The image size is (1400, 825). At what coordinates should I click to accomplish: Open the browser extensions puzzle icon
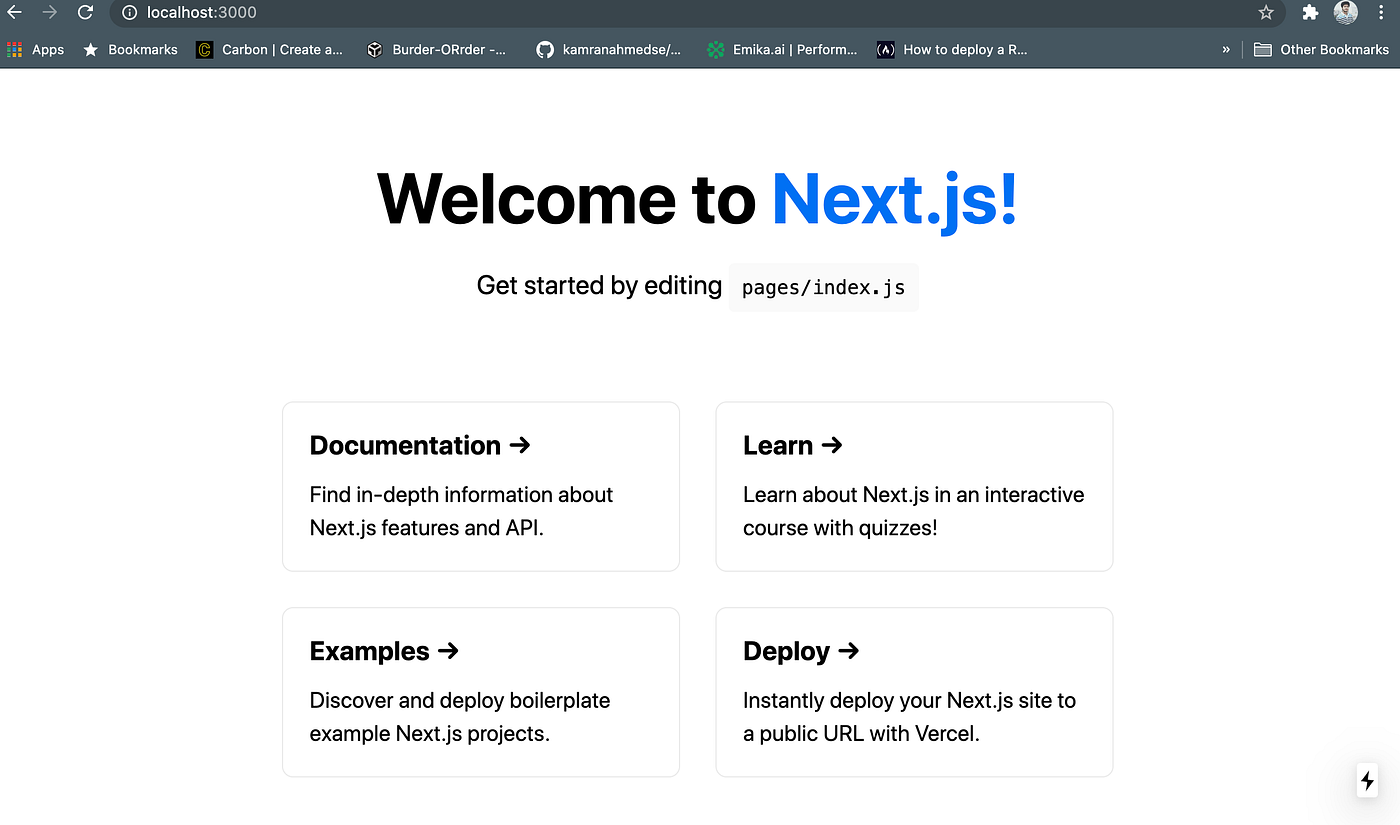(1310, 13)
